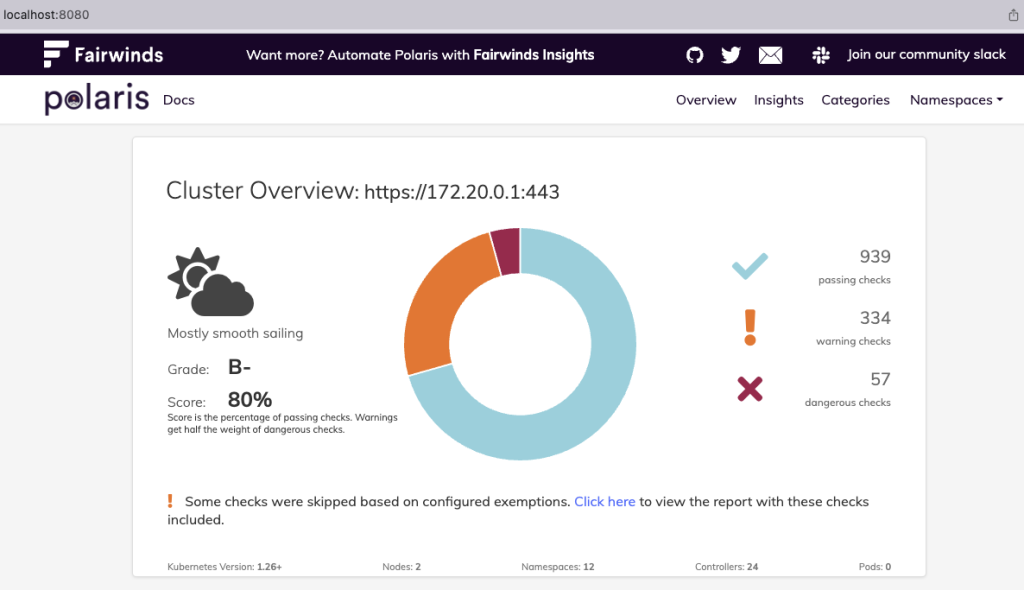Screen dimensions: 1024x590
Task: Open the Overview nav item
Action: pyautogui.click(x=706, y=100)
